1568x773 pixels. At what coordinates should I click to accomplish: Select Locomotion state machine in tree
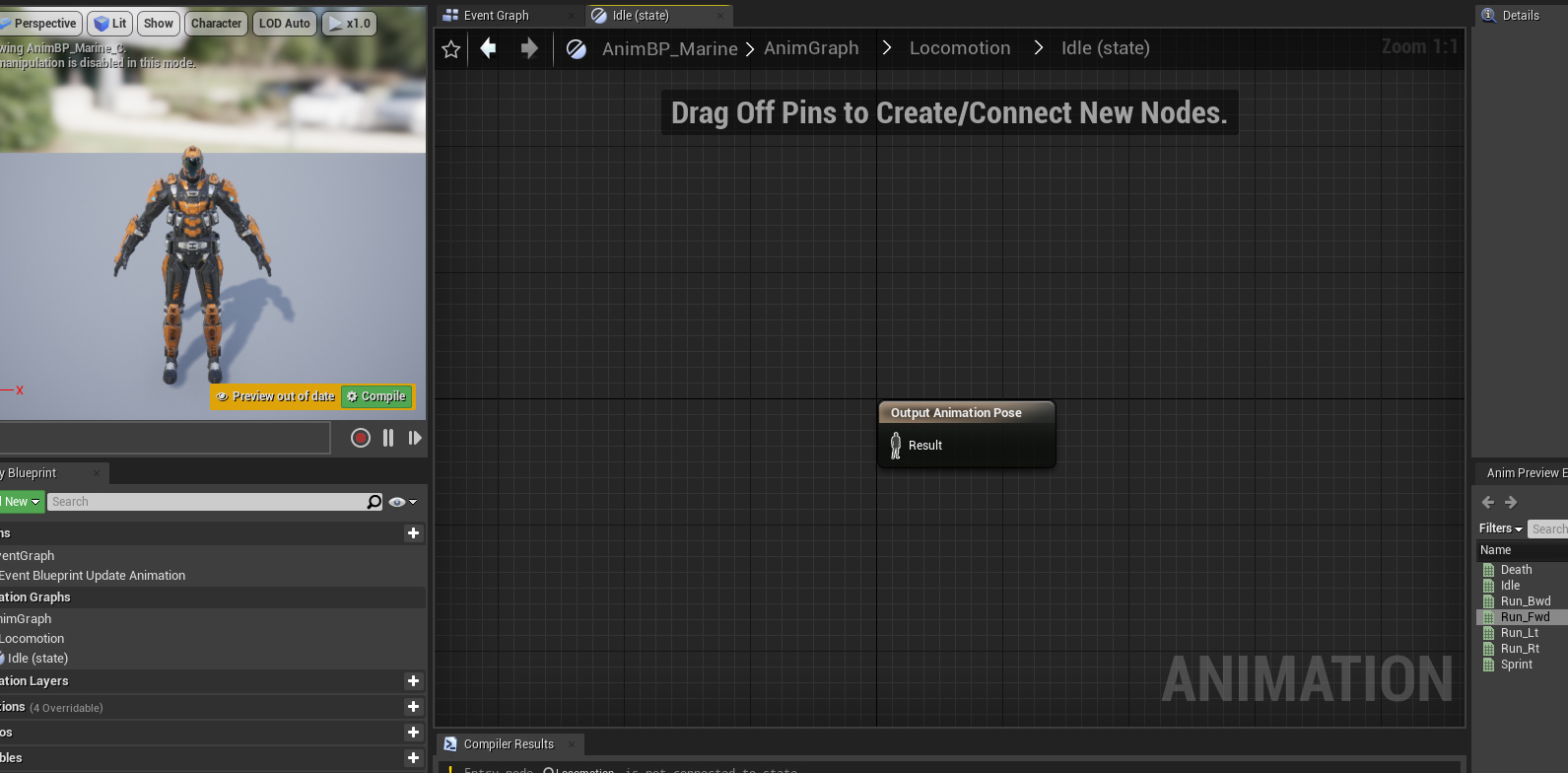coord(33,639)
